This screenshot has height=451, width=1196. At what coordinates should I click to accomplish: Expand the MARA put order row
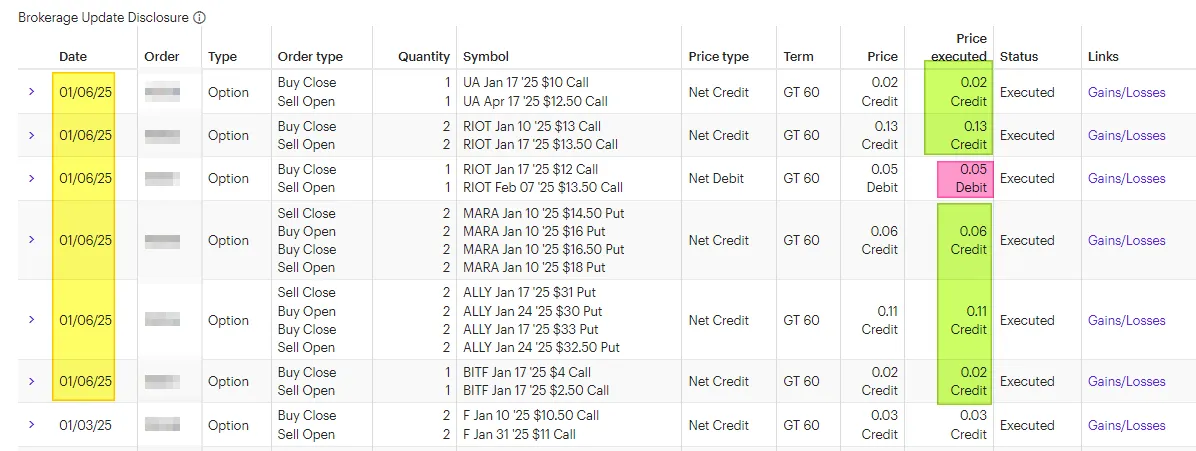coord(31,240)
